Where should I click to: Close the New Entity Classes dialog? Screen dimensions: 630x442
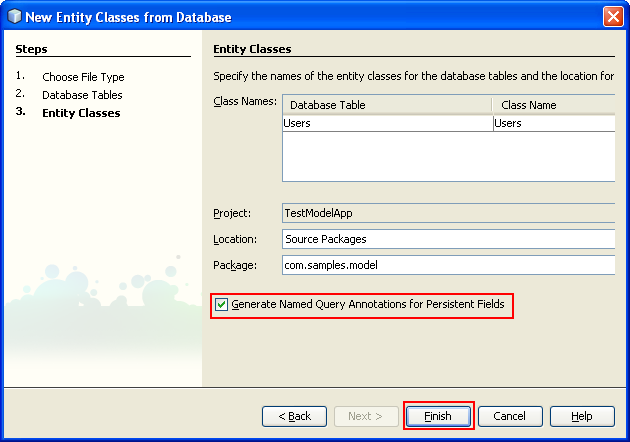(613, 17)
